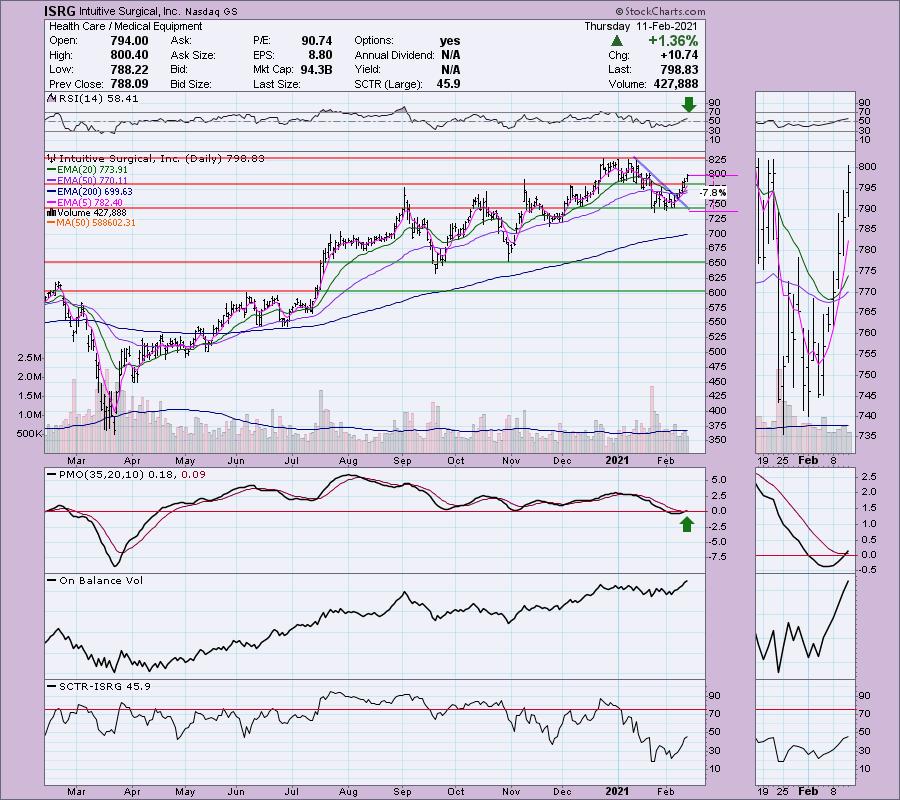The width and height of the screenshot is (900, 800).
Task: Click the Options yes value
Action: [x=450, y=41]
